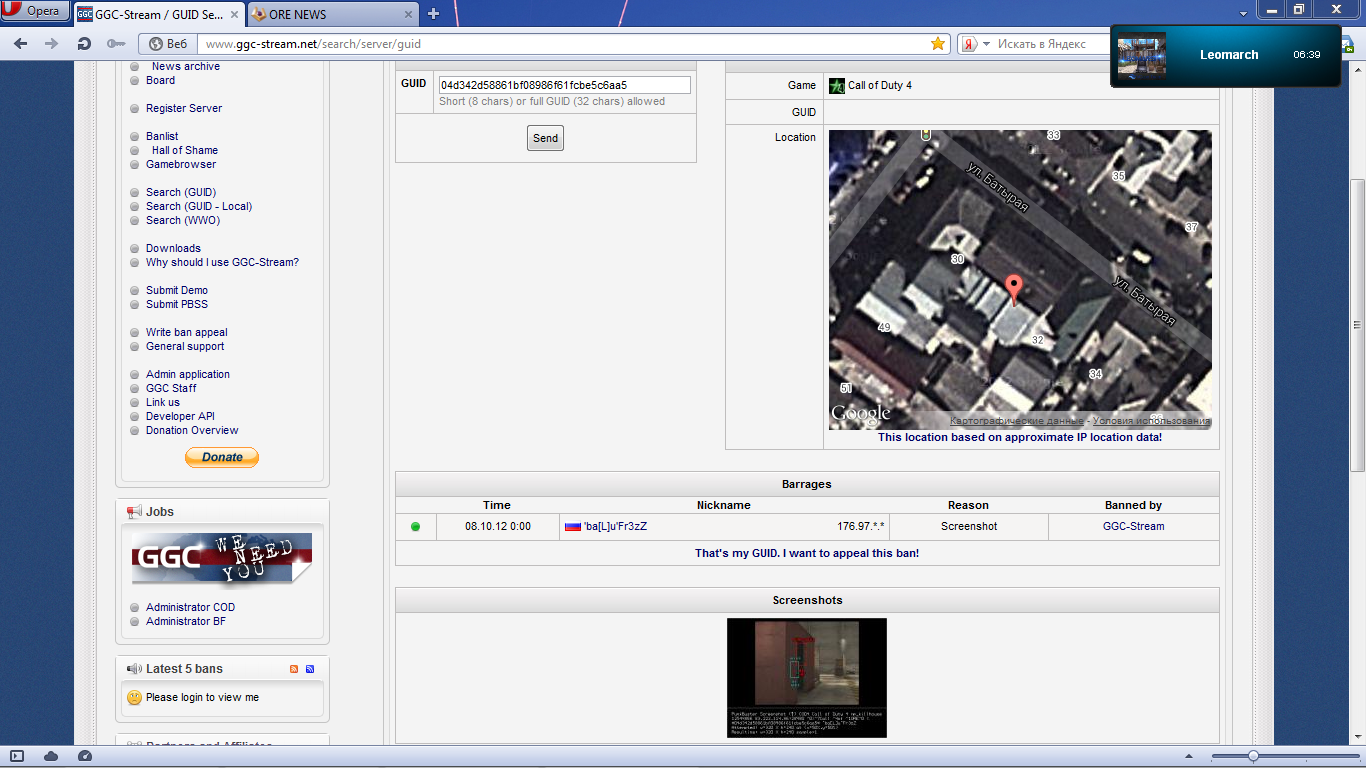
Task: Click the Веб site info badge
Action: click(167, 44)
